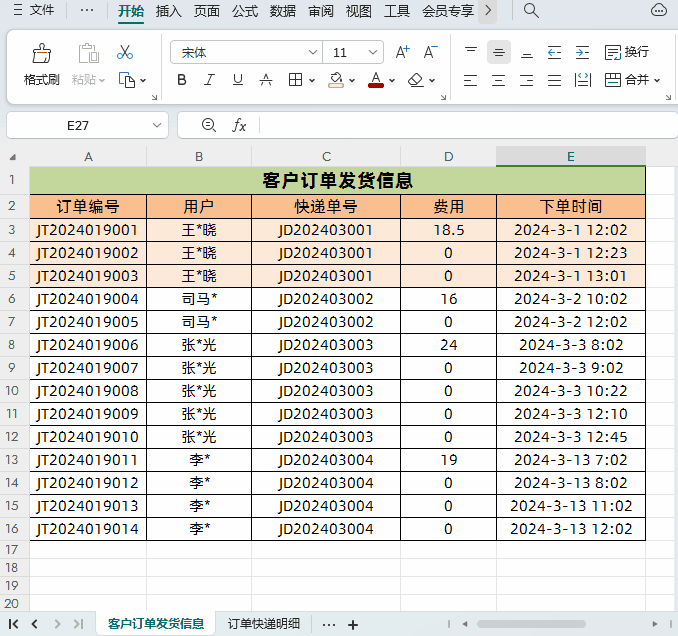Center text horizontally in cell
This screenshot has height=636, width=678.
click(x=499, y=80)
